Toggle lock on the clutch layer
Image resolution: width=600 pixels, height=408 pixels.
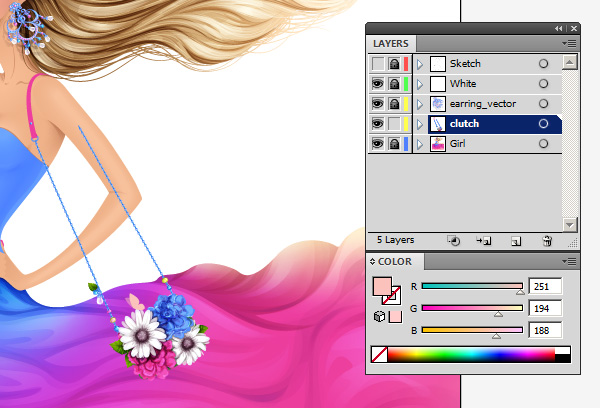(394, 124)
